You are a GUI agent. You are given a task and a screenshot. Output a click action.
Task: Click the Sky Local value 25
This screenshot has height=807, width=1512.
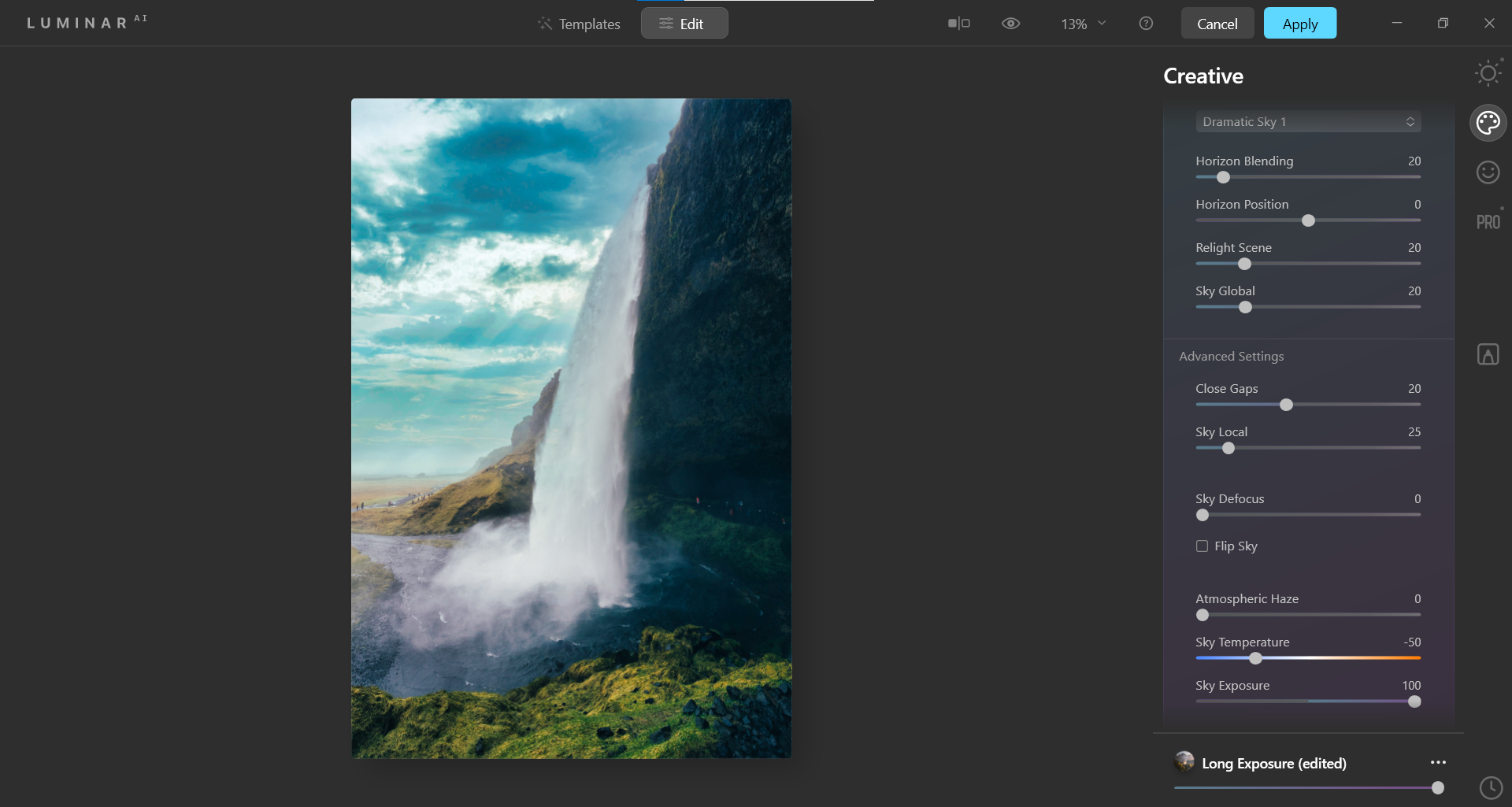pos(1414,431)
